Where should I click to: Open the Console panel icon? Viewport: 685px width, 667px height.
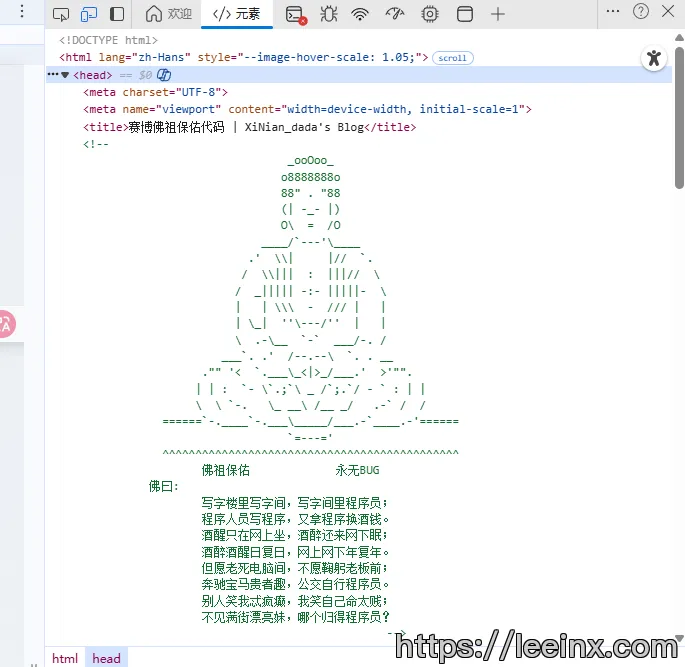click(295, 14)
